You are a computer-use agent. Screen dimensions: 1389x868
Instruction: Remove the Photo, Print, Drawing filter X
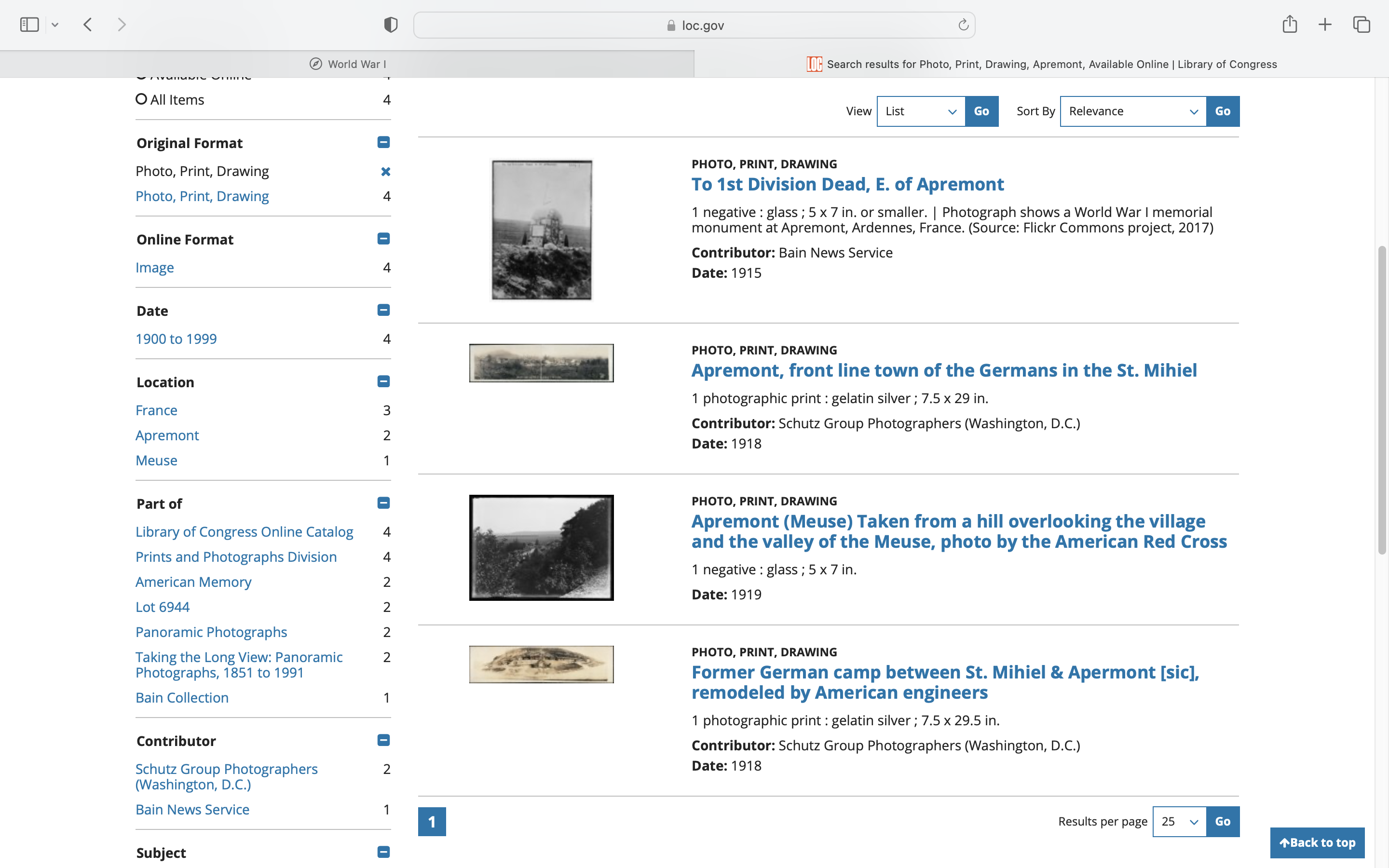[385, 171]
